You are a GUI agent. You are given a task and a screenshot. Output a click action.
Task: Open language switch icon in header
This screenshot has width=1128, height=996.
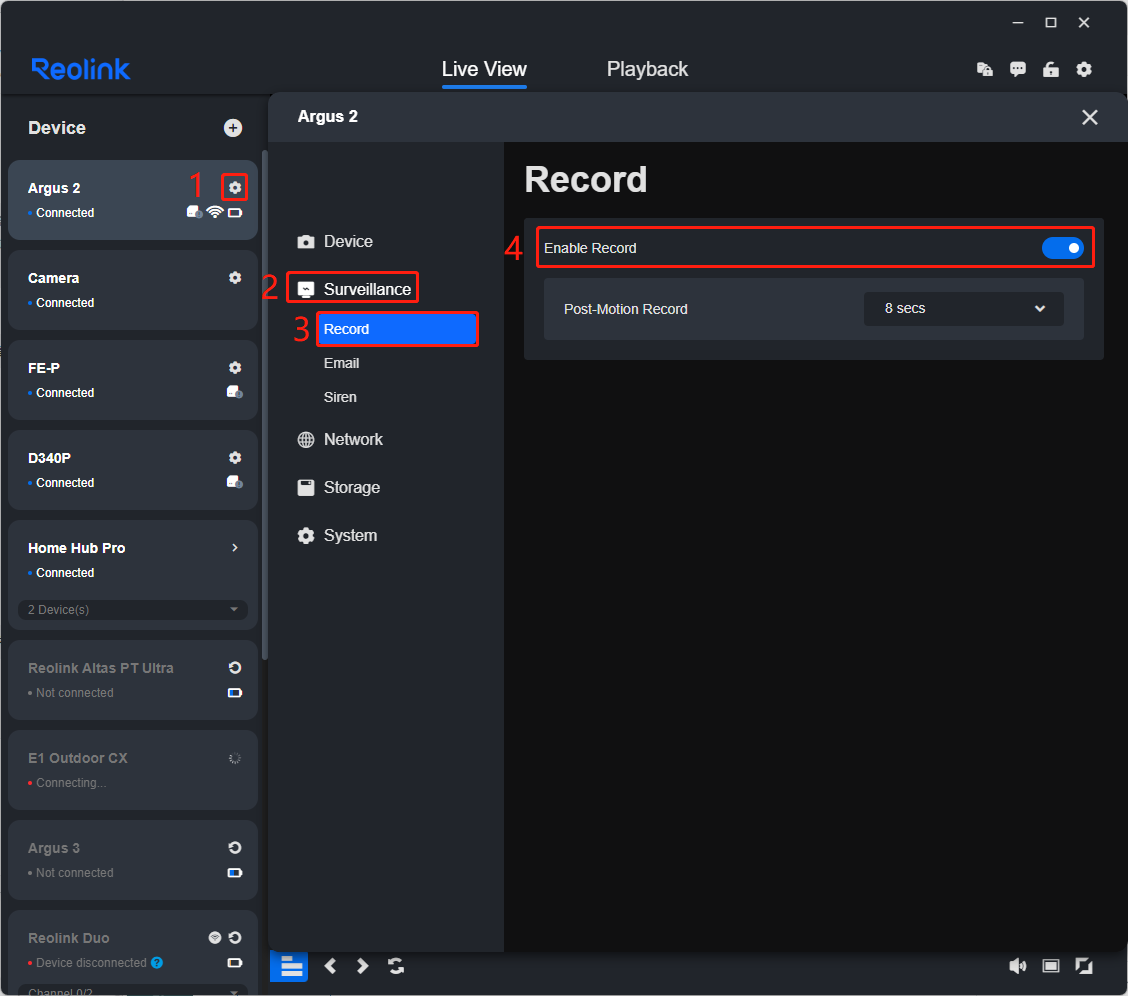(984, 69)
